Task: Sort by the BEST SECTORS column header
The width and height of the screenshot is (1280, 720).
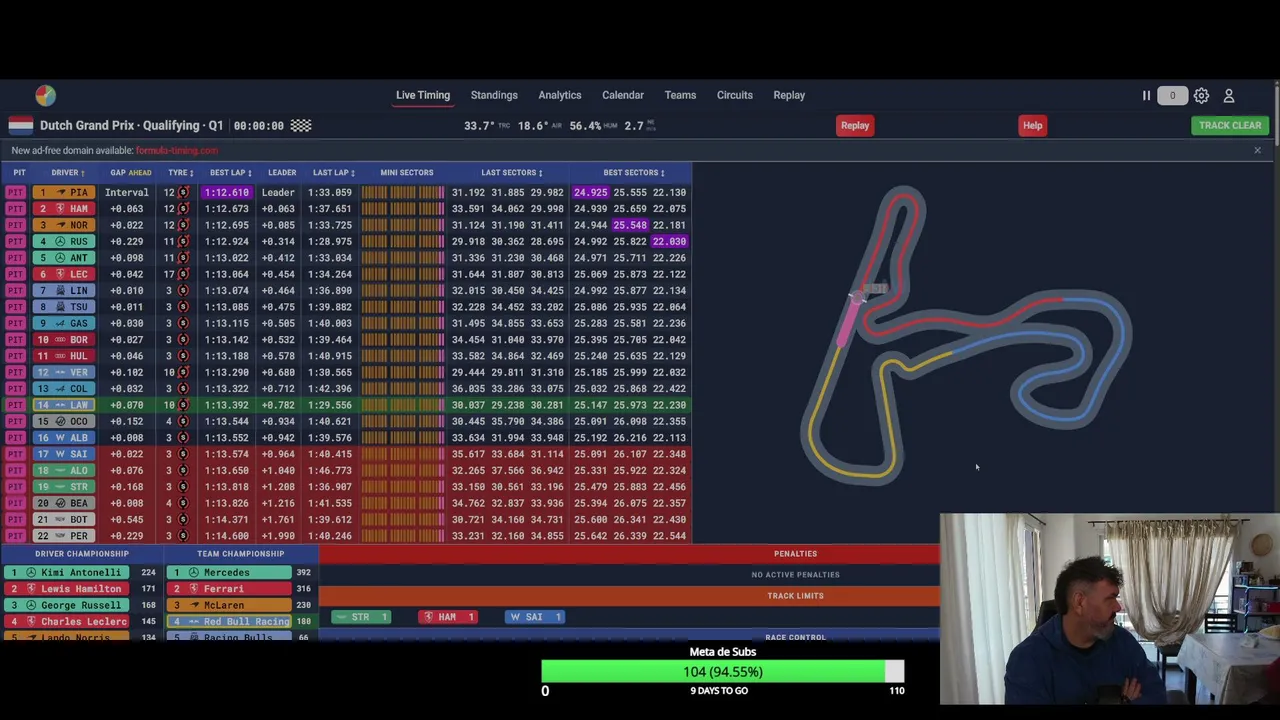Action: tap(634, 173)
